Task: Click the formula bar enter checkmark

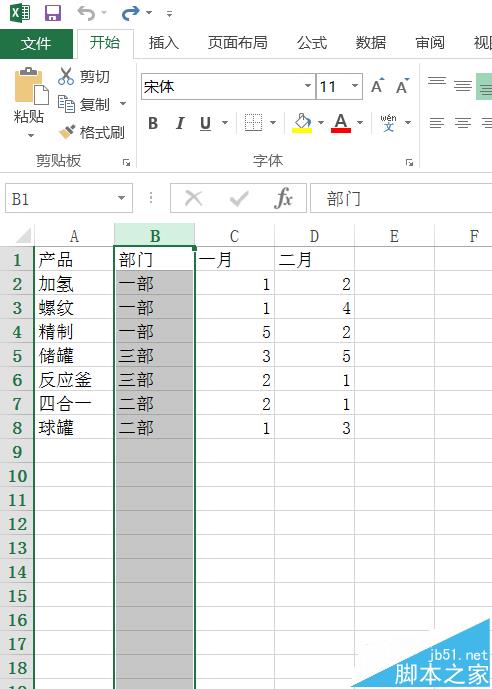Action: tap(239, 199)
